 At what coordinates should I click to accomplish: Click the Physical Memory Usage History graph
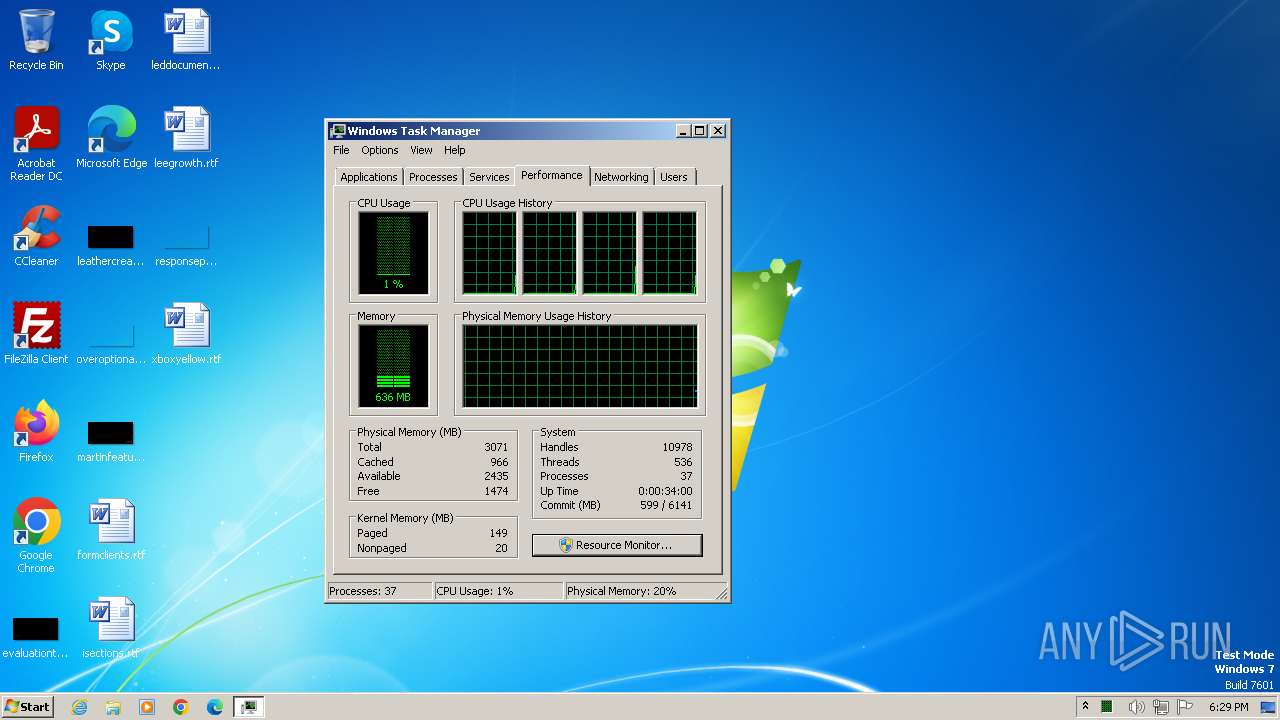[x=580, y=366]
